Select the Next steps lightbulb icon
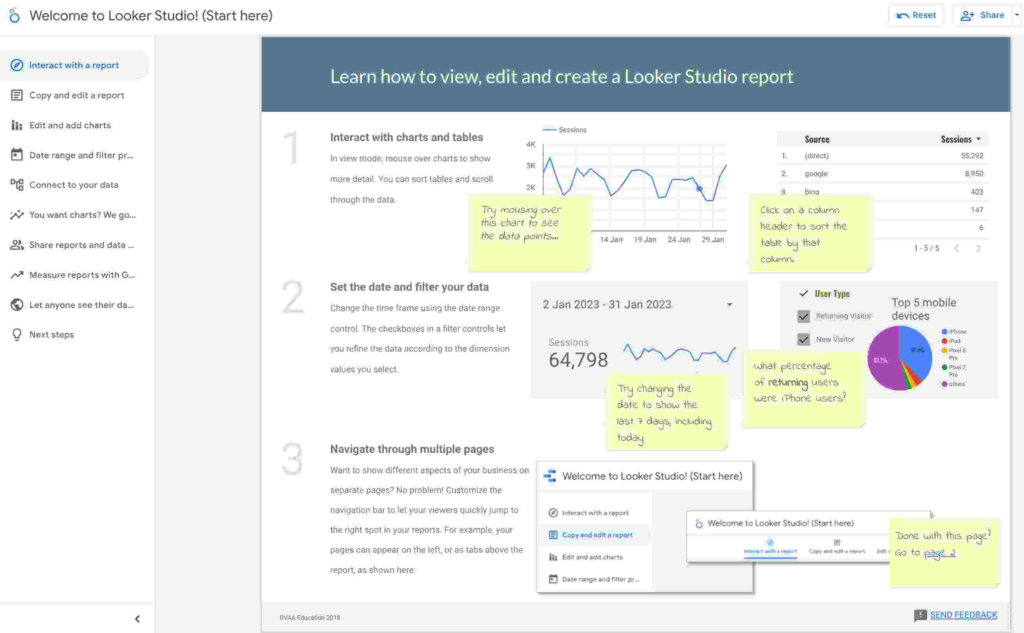 16,332
